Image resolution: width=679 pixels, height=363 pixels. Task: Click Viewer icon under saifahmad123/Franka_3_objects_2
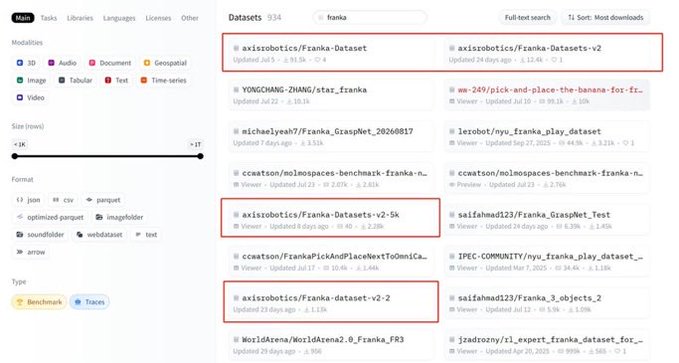point(452,309)
